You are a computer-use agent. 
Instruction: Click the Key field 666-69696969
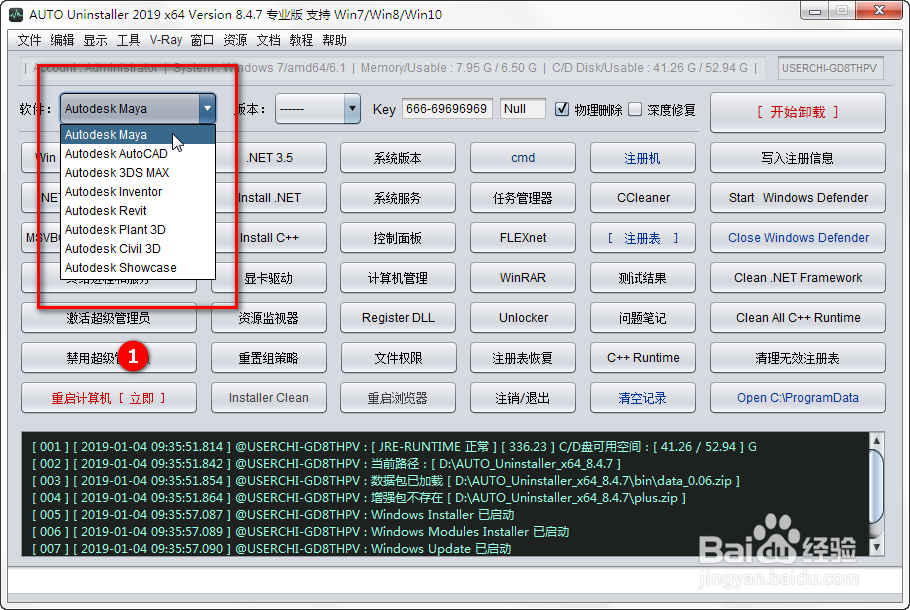[447, 109]
